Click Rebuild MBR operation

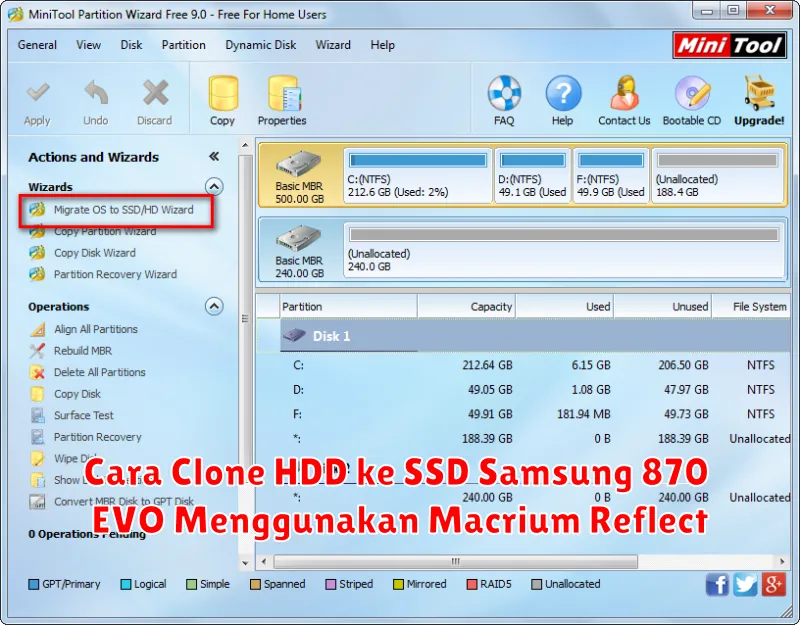point(83,351)
